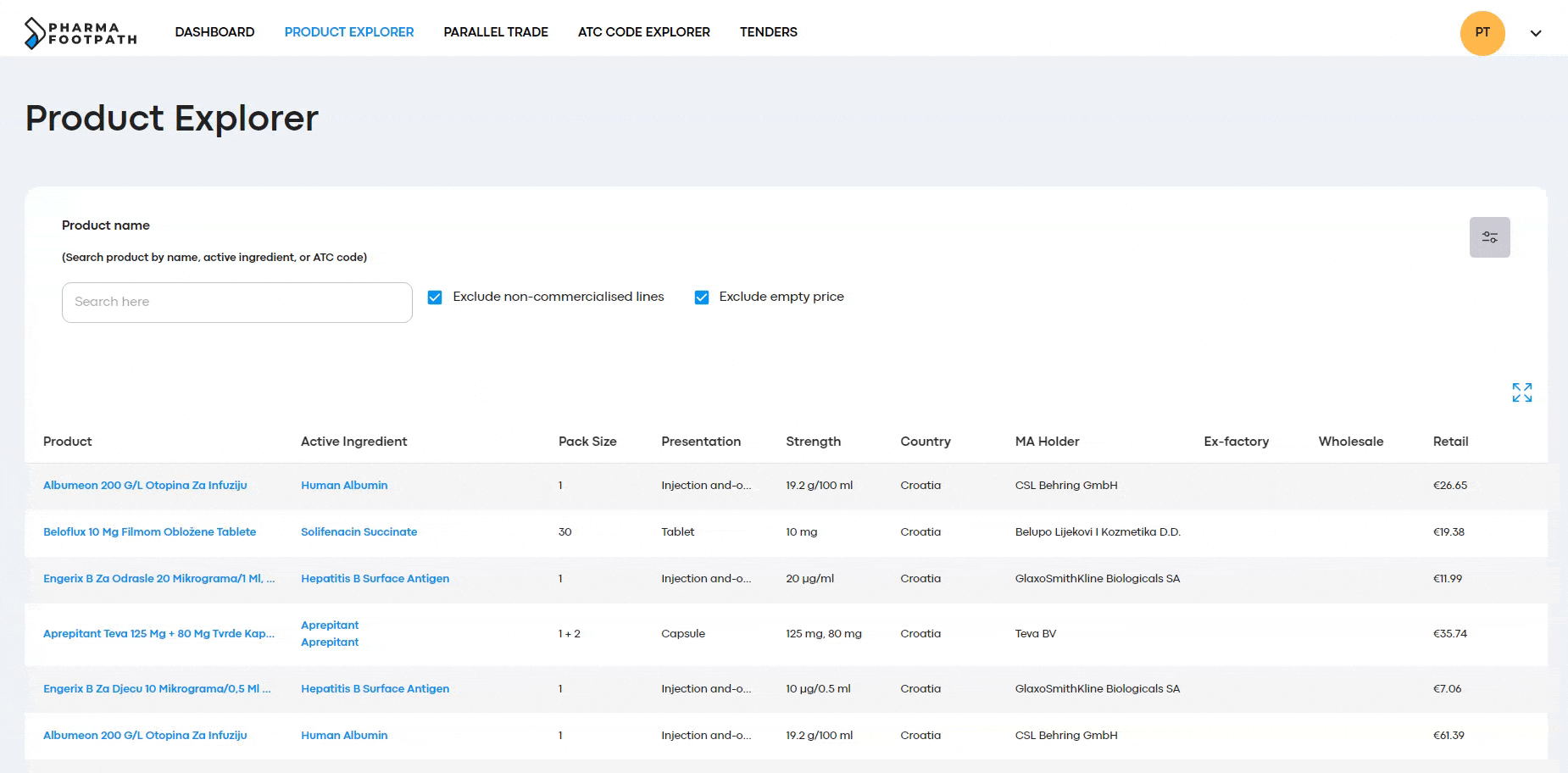This screenshot has width=1568, height=773.
Task: Toggle Exclude non-commercialised lines checkbox
Action: (435, 298)
